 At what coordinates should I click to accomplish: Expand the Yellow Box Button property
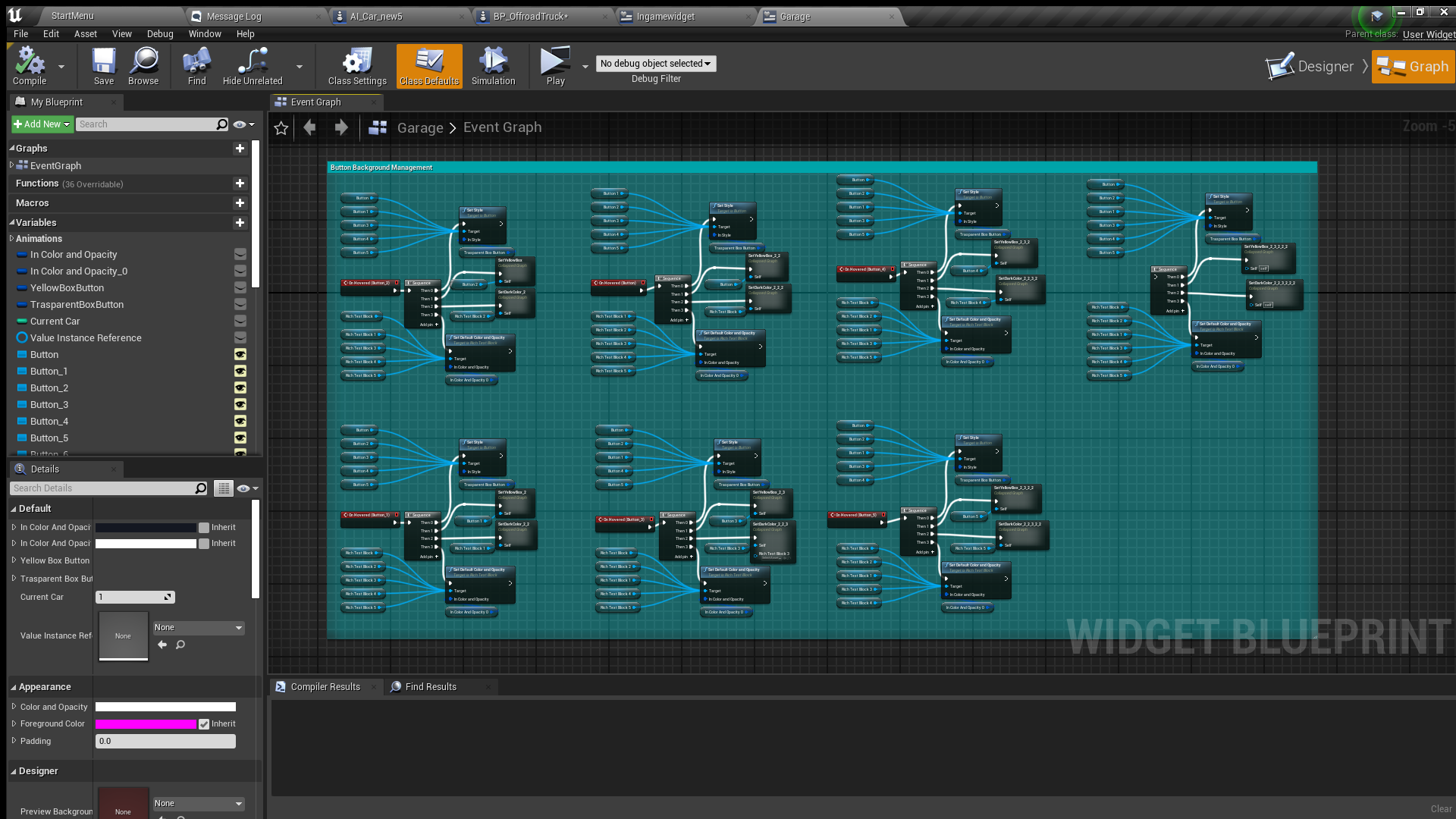click(14, 560)
